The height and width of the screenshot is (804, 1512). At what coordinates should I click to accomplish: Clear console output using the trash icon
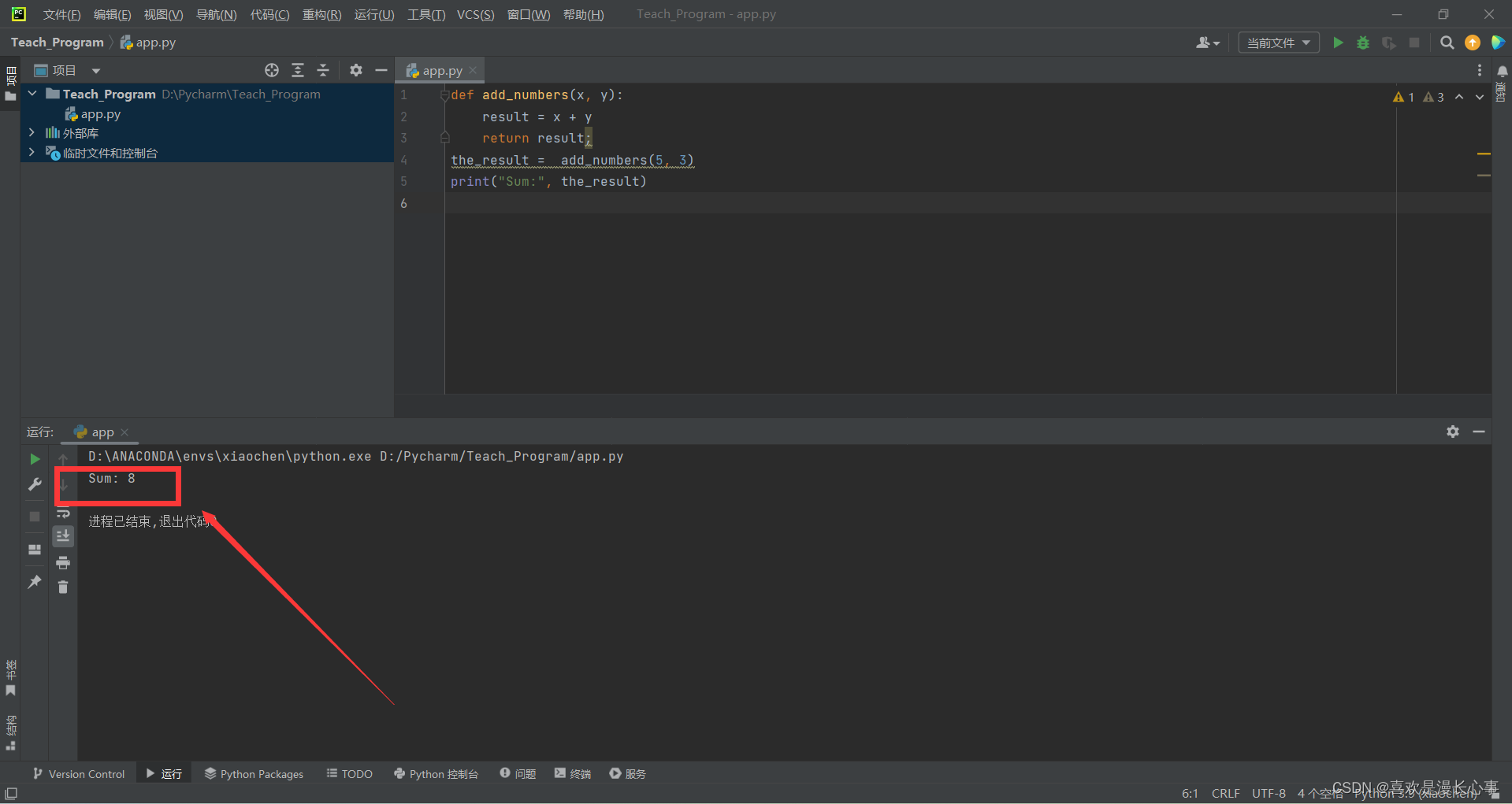[63, 587]
